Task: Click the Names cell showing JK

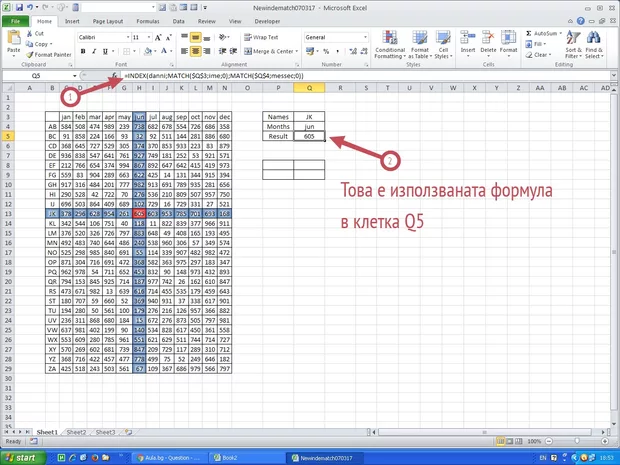Action: click(309, 117)
